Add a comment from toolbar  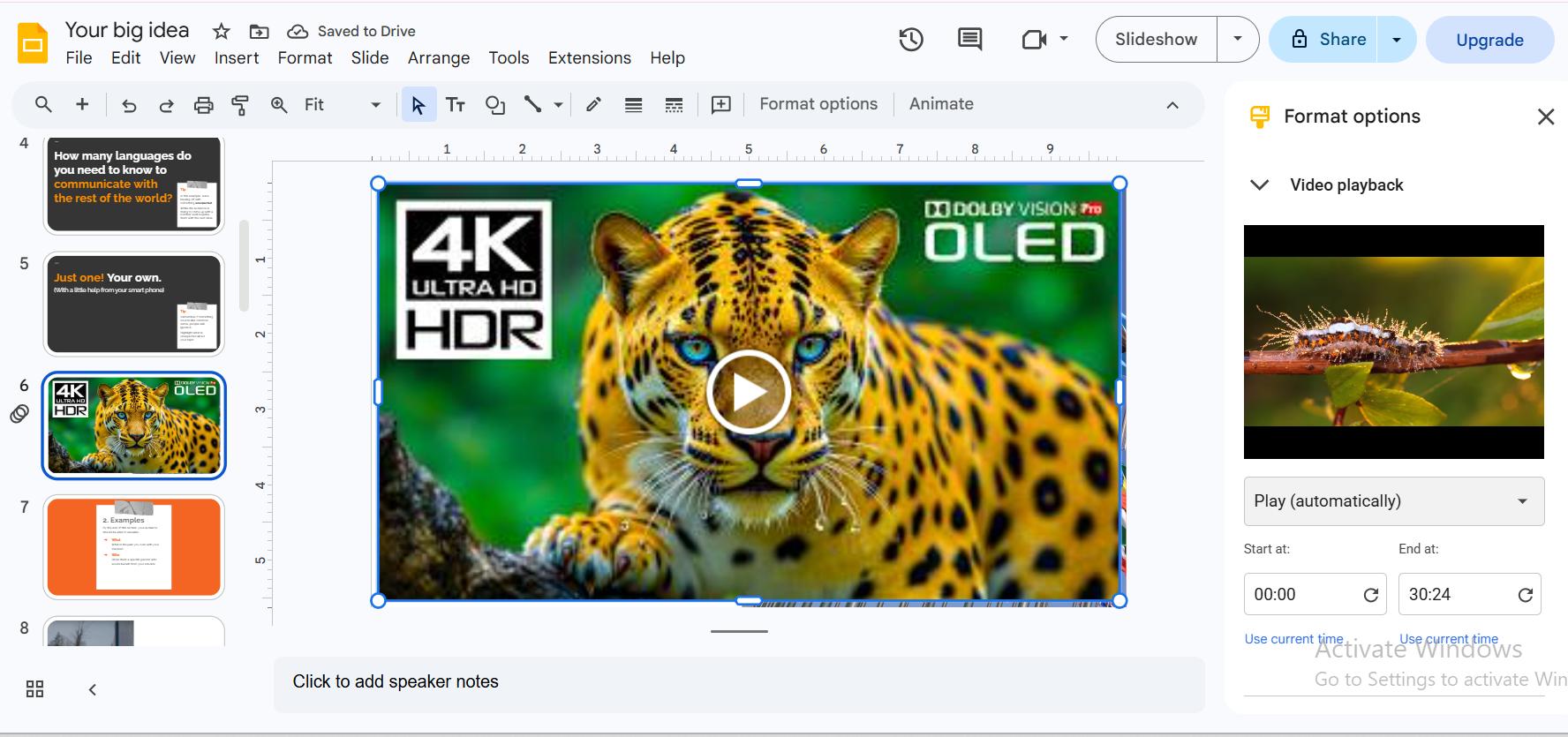(x=721, y=104)
